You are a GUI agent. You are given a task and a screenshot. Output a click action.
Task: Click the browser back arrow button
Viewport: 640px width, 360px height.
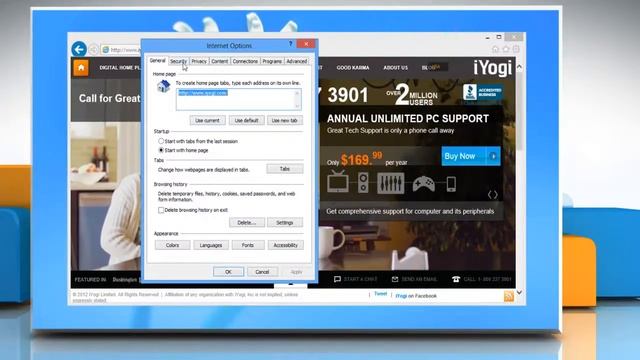pyautogui.click(x=79, y=49)
